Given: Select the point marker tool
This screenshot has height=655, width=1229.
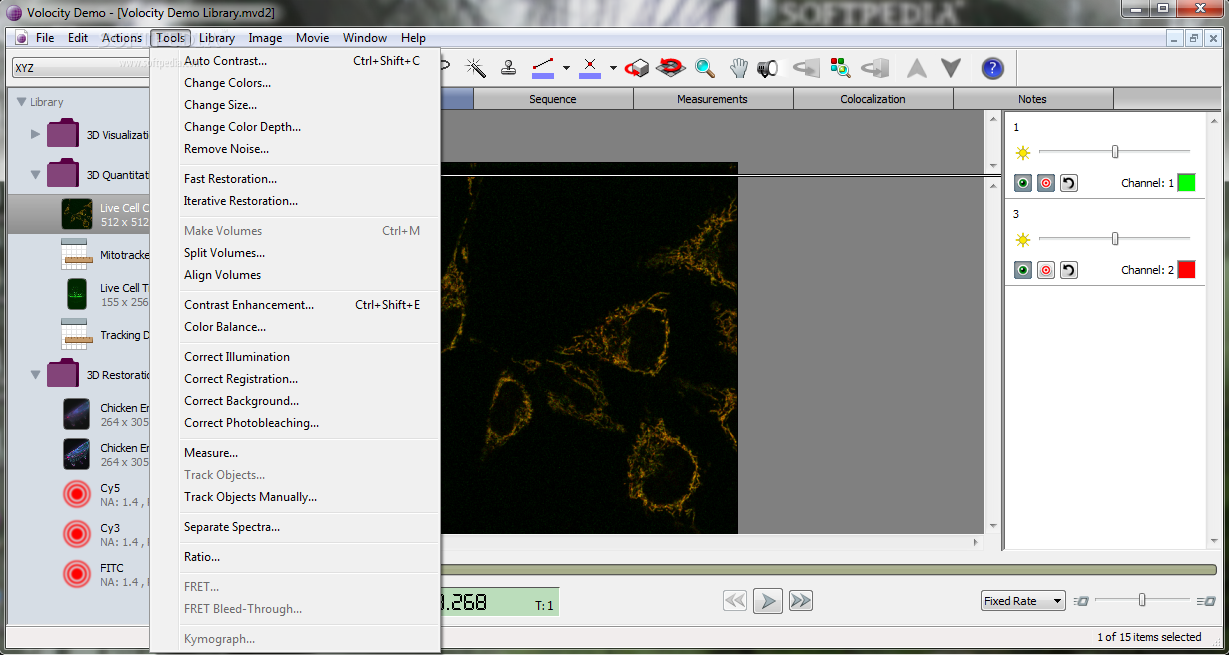Looking at the screenshot, I should [x=590, y=67].
